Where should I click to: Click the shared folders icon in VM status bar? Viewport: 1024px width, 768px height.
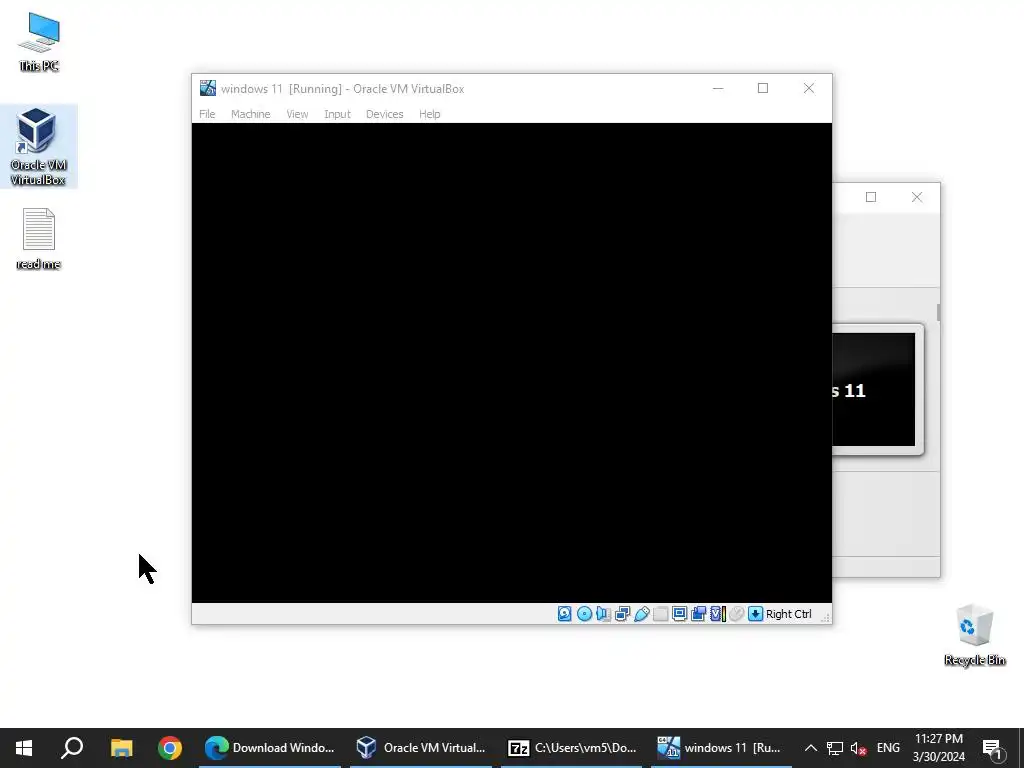click(x=660, y=614)
